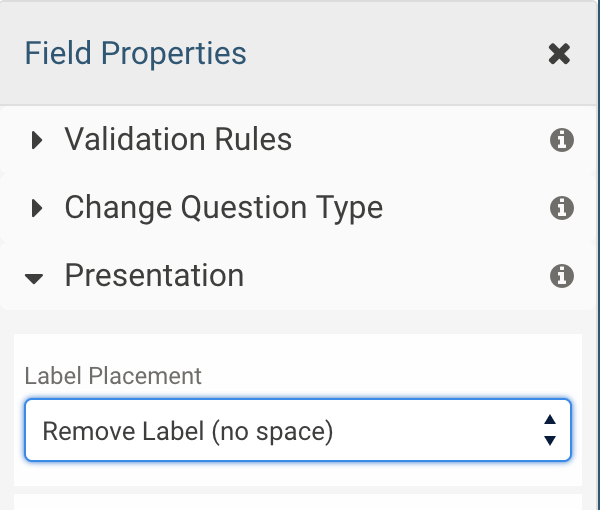This screenshot has width=600, height=510.
Task: Click the Label Placement up-down arrows
Action: click(x=550, y=430)
